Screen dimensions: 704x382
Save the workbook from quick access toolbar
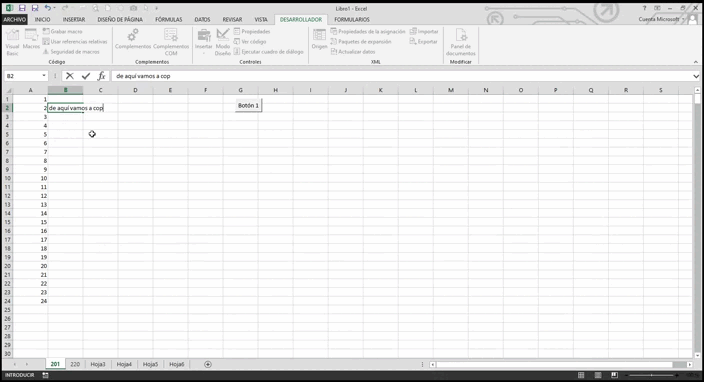point(22,8)
